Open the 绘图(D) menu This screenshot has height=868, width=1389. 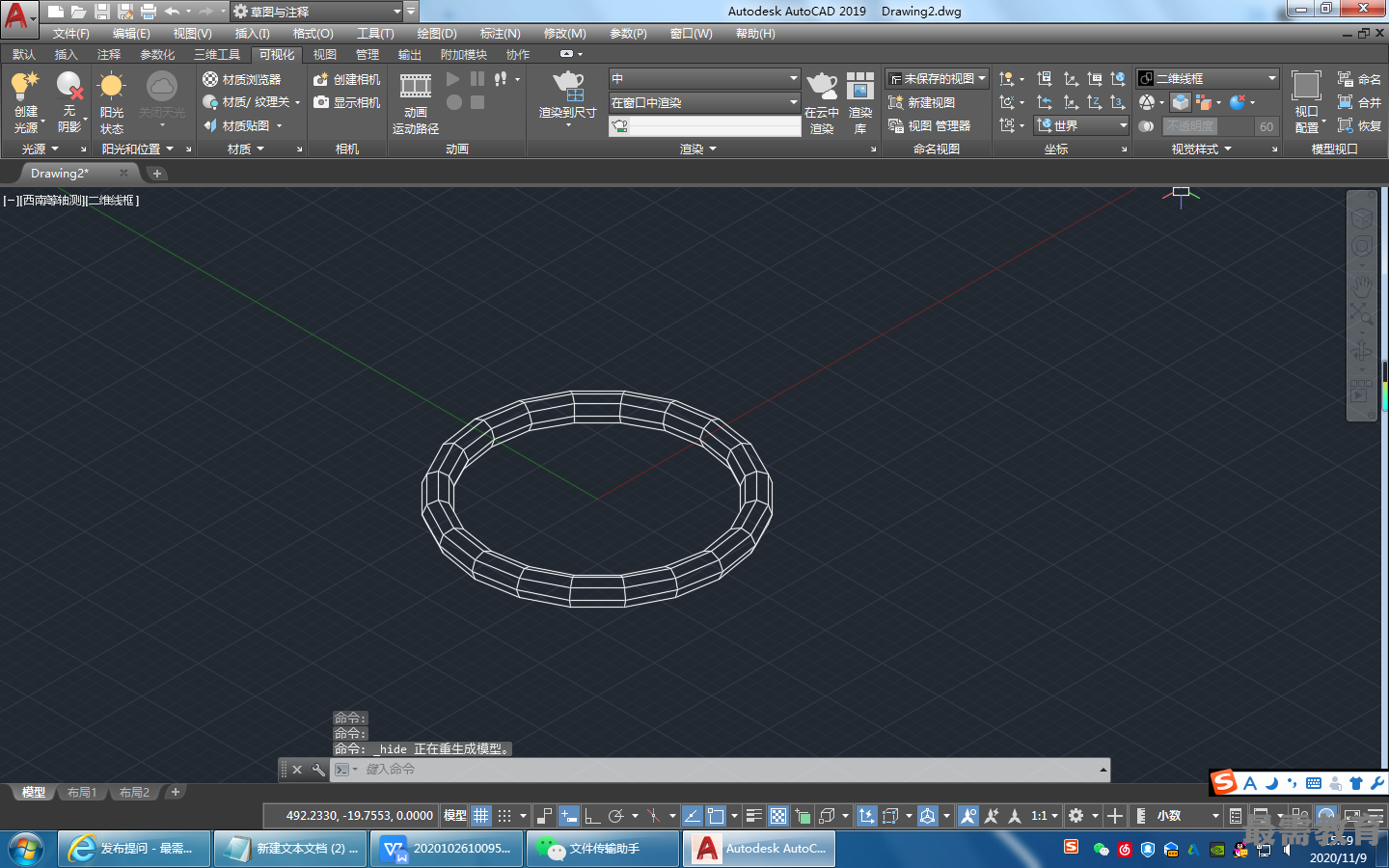437,34
